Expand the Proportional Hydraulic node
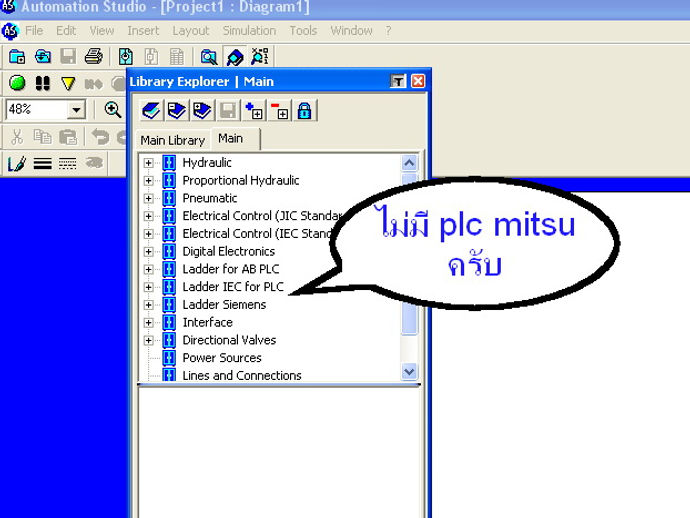The height and width of the screenshot is (518, 690). click(x=148, y=180)
